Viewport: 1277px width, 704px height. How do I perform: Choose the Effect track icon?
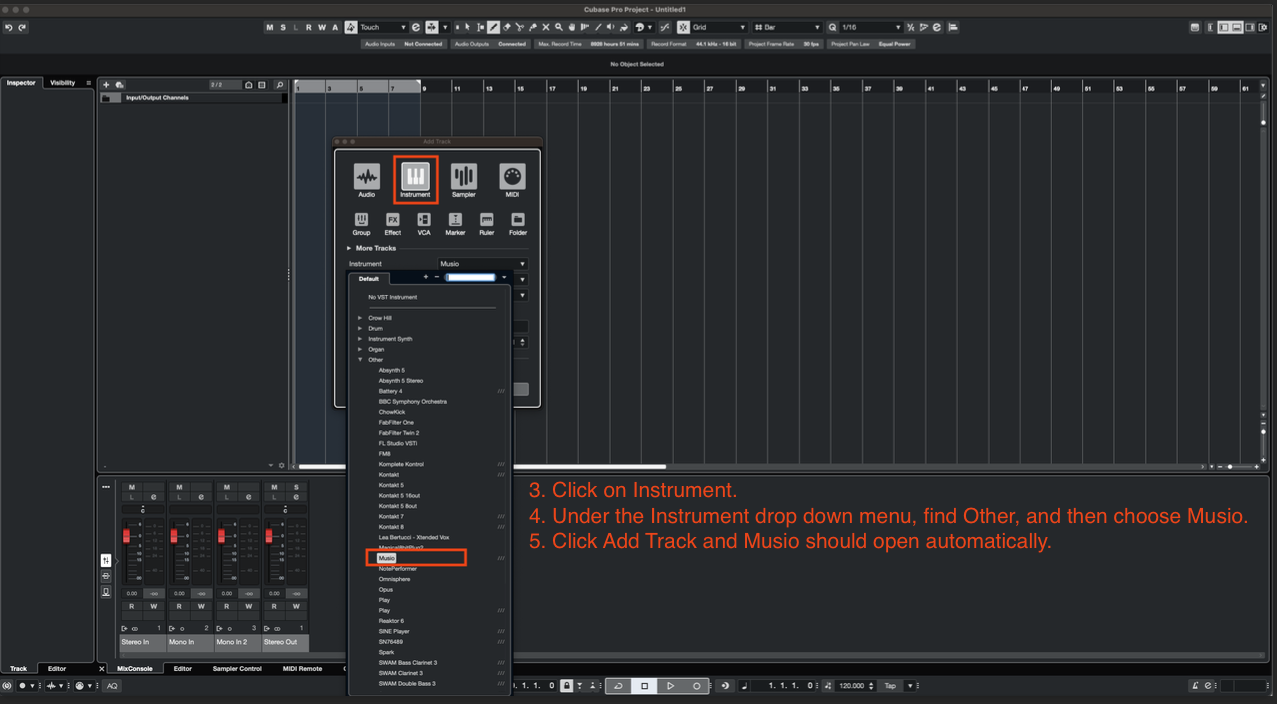[393, 220]
